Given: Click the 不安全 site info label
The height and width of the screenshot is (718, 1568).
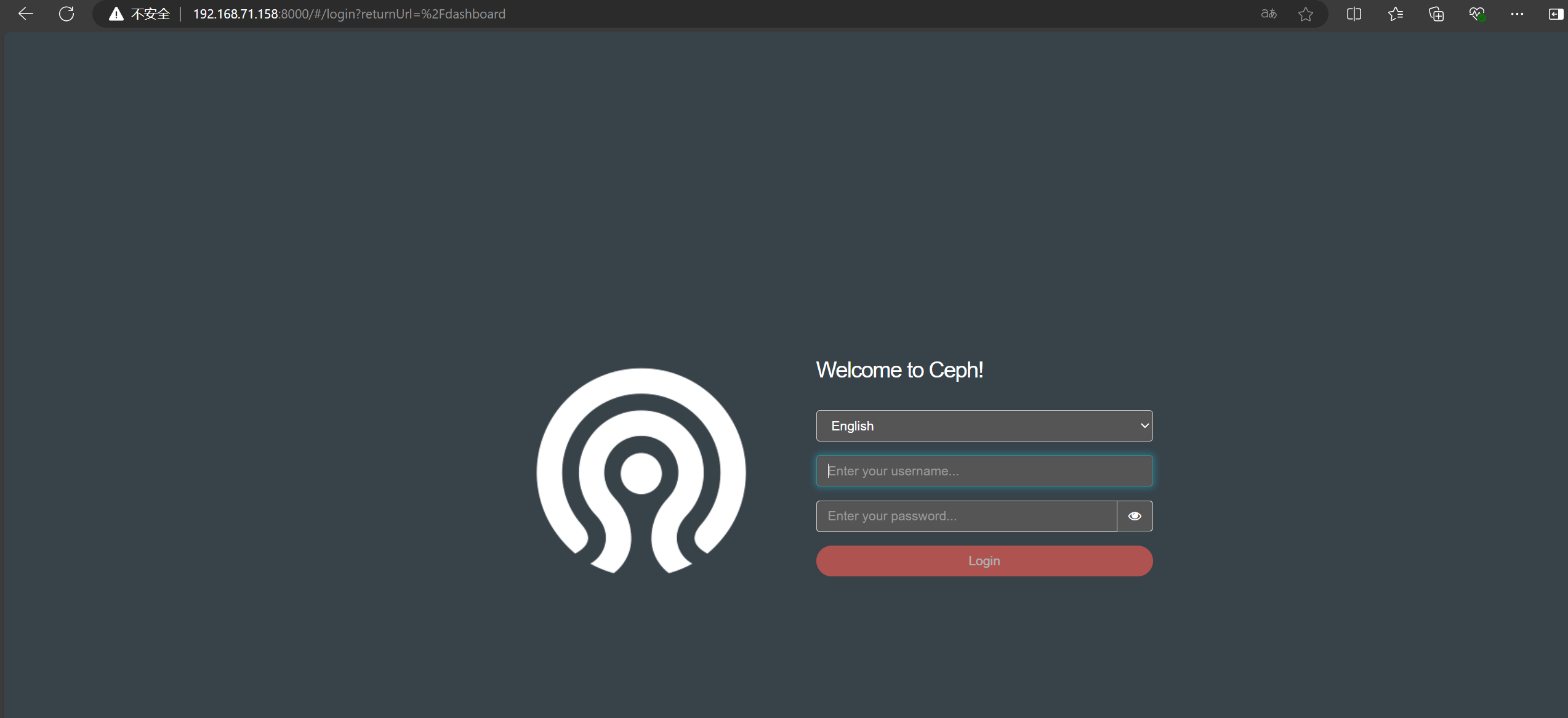Looking at the screenshot, I should [150, 14].
